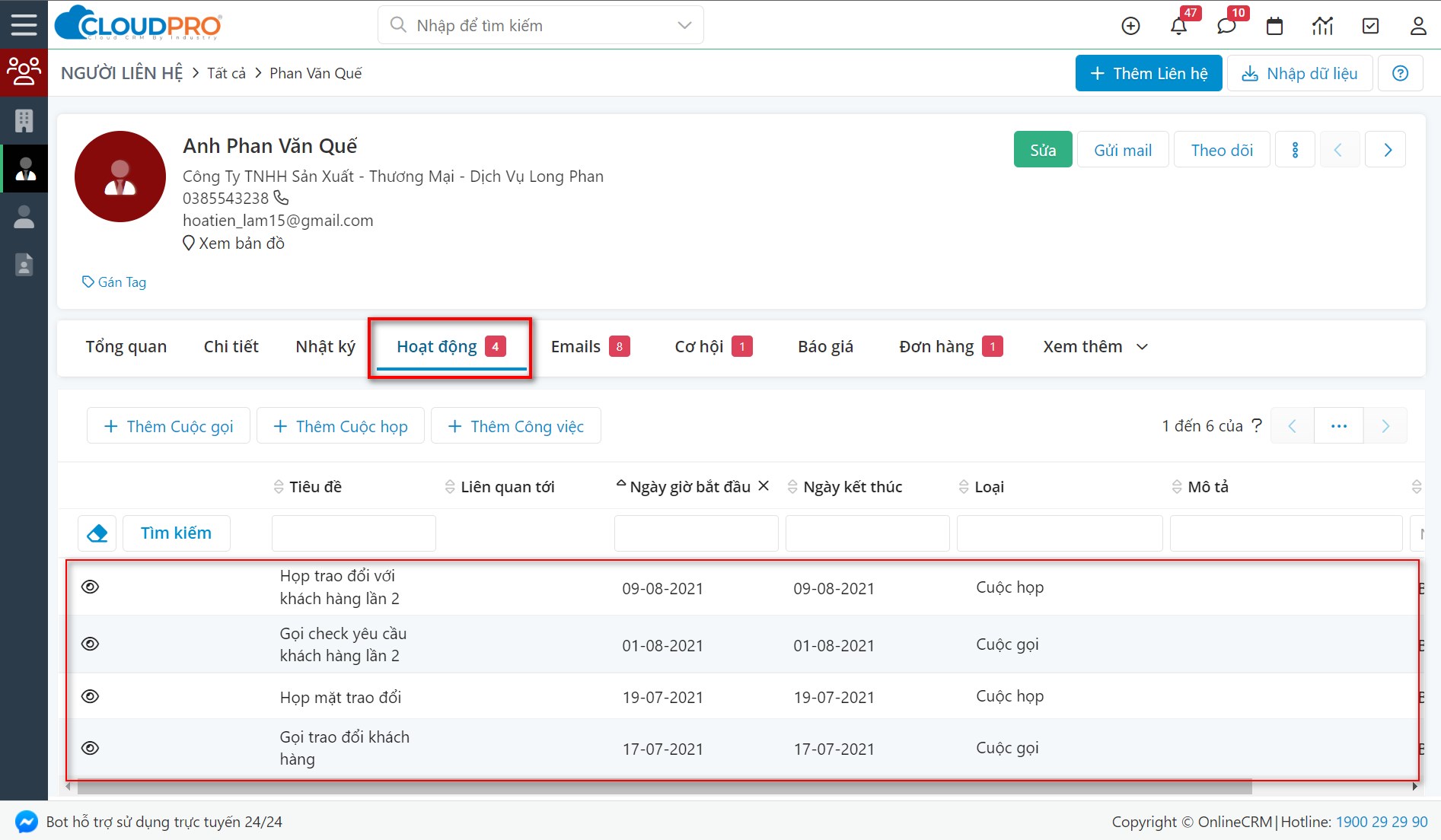Image resolution: width=1441 pixels, height=840 pixels.
Task: View the Họp mặt trao đổi activity
Action: (x=90, y=696)
